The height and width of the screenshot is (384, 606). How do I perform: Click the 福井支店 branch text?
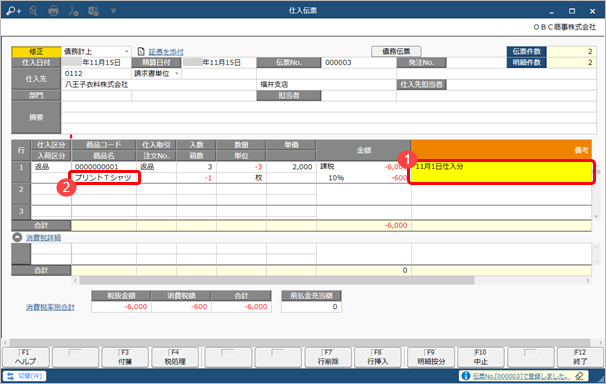[x=274, y=85]
